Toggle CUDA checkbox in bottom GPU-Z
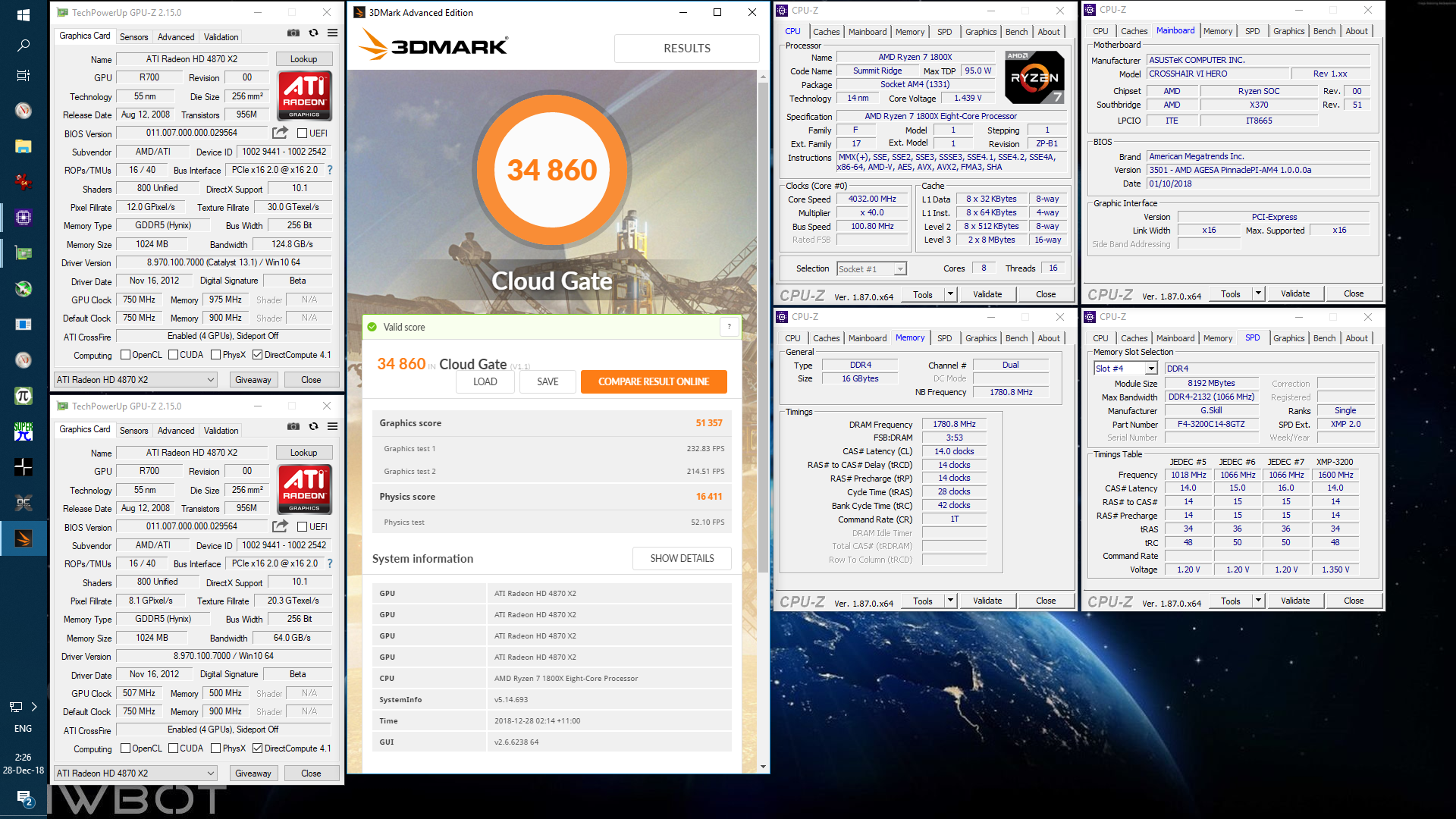 pyautogui.click(x=173, y=748)
